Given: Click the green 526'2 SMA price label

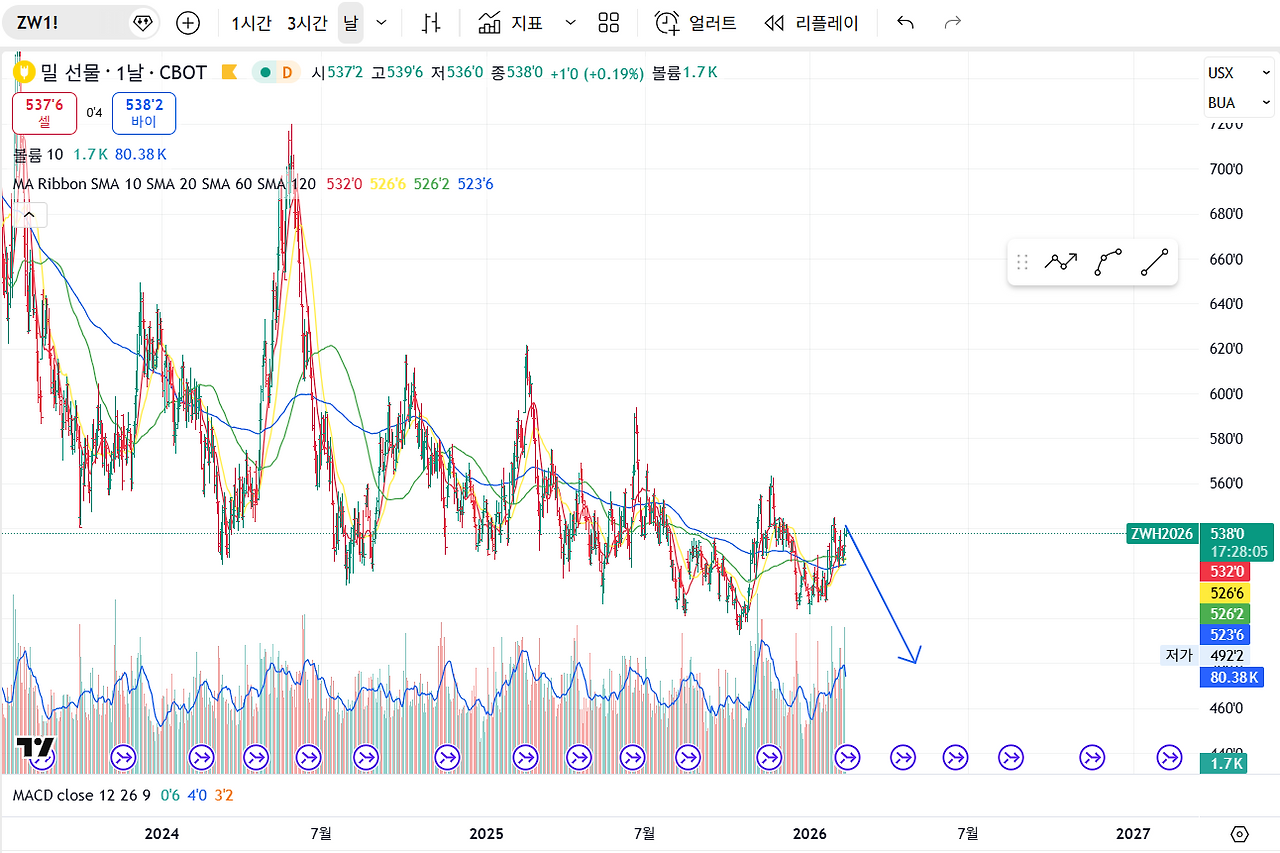Looking at the screenshot, I should click(1225, 613).
